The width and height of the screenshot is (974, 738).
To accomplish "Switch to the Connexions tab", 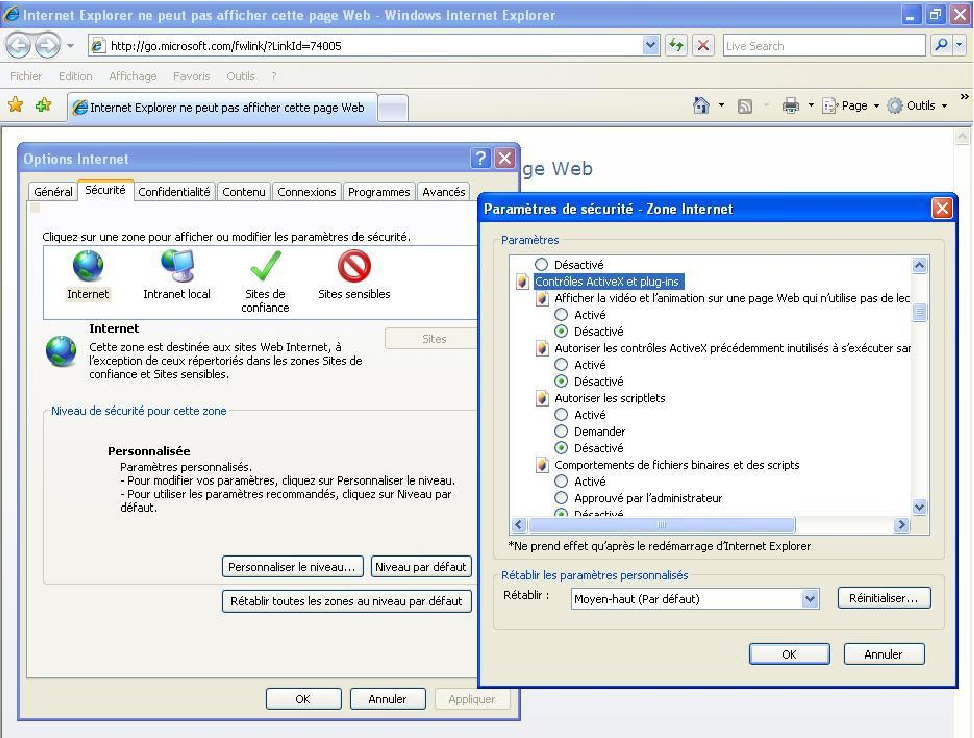I will tap(307, 192).
